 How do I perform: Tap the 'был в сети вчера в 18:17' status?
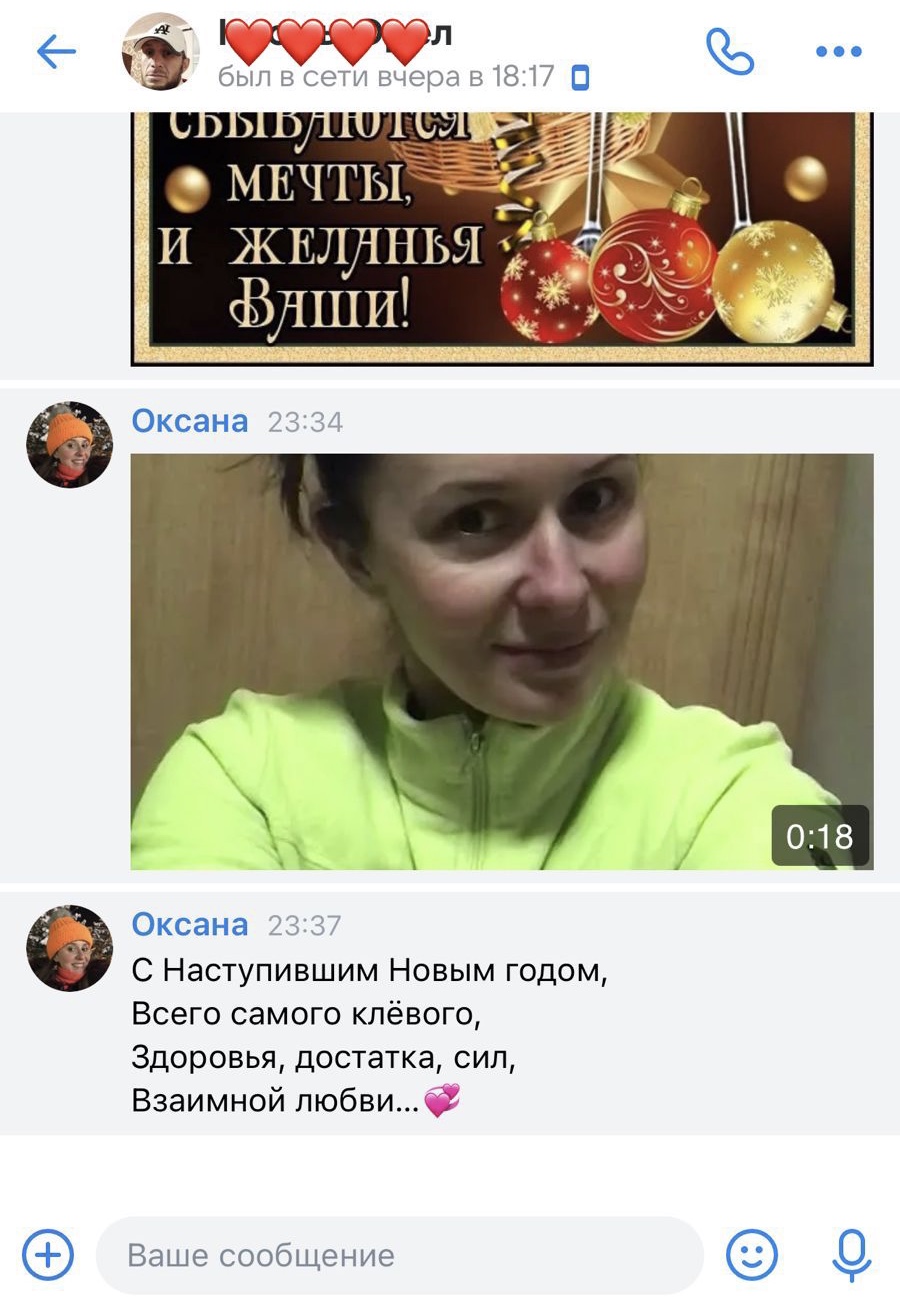click(x=386, y=77)
